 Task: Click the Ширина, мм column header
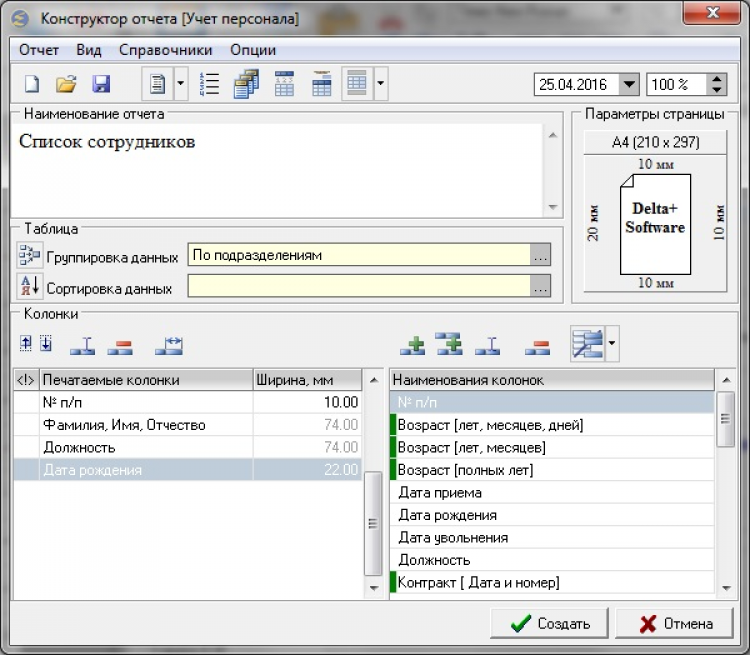[x=307, y=380]
